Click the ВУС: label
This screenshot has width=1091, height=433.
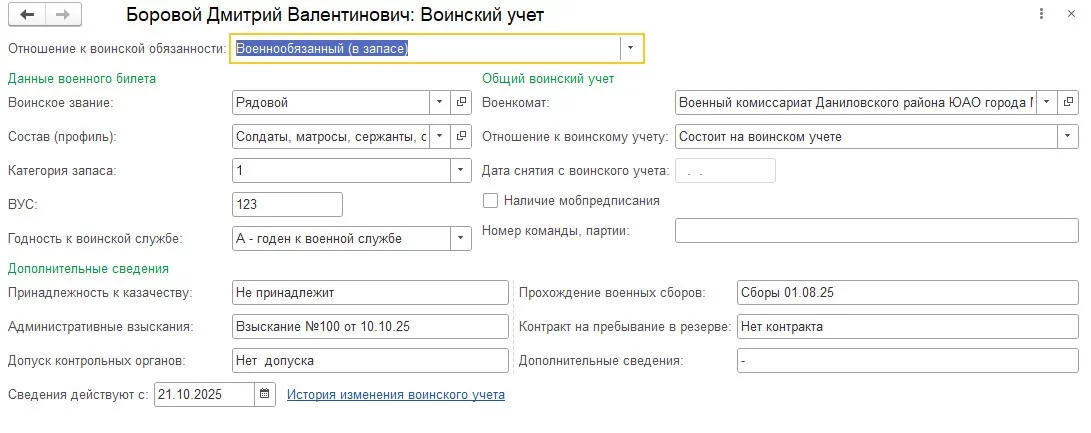21,205
